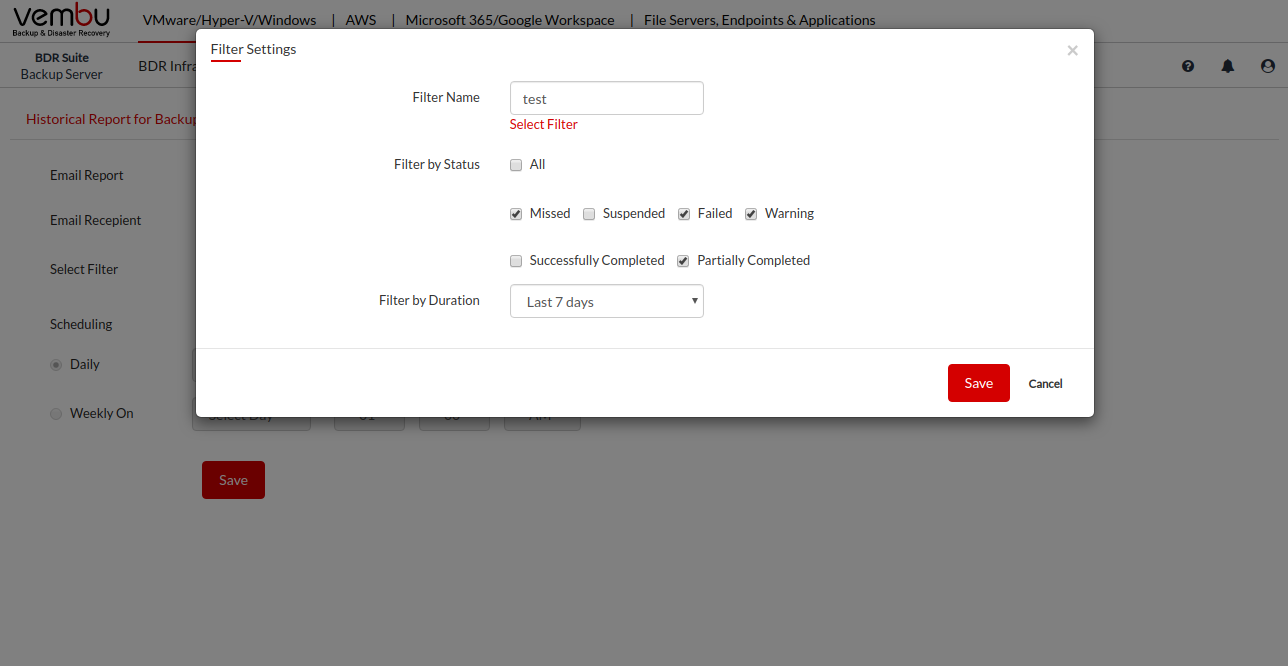Switch to the AWS tab
Viewport: 1288px width, 666px height.
[x=361, y=20]
